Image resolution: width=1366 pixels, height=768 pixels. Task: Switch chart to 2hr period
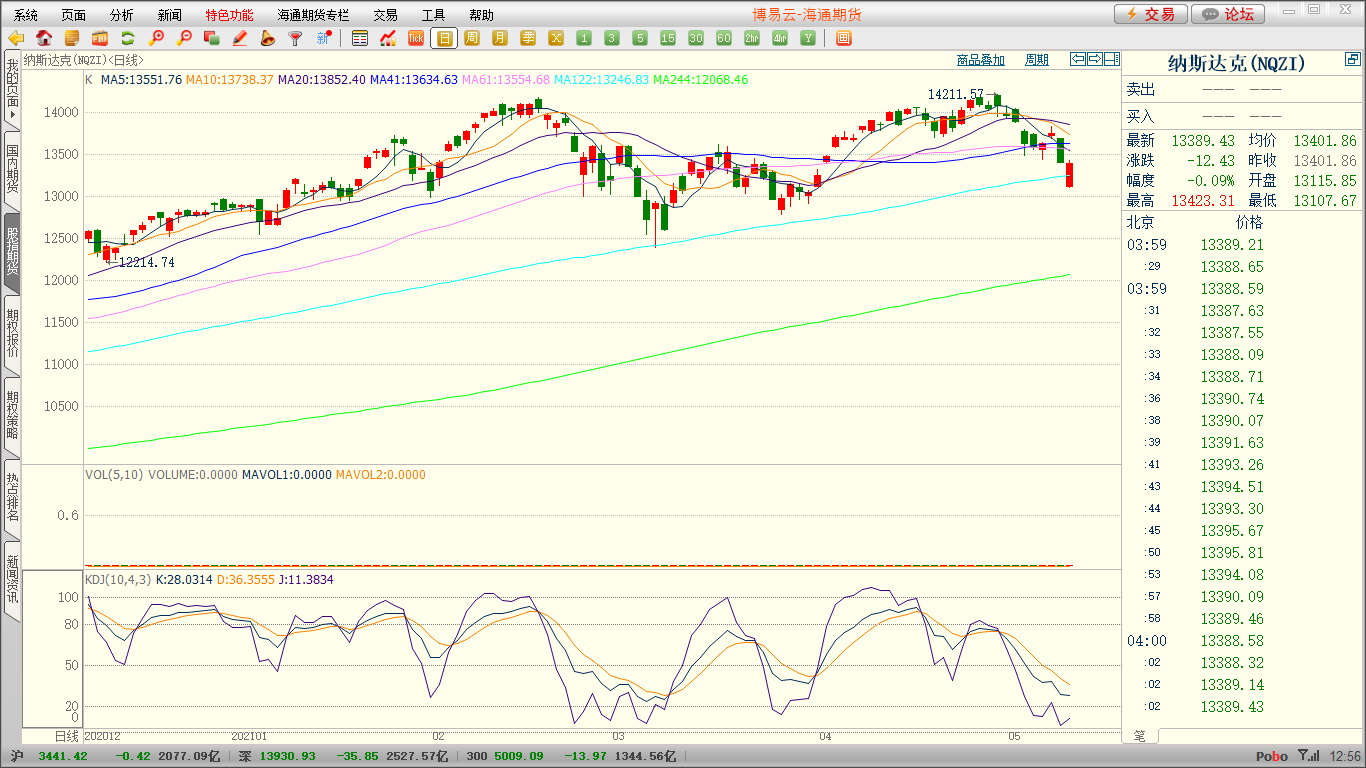click(752, 38)
